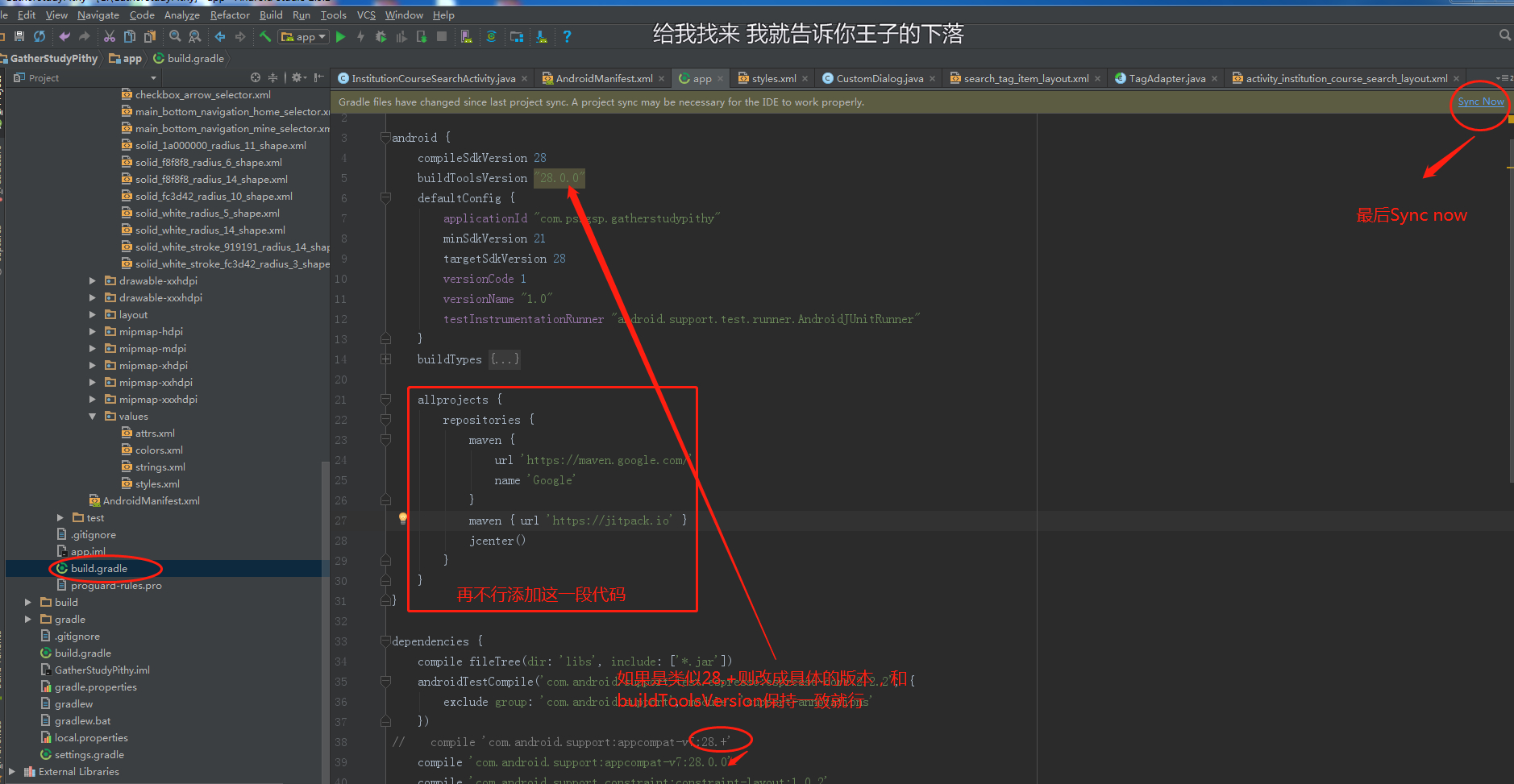
Task: Click the Cut scissors icon
Action: coord(110,36)
